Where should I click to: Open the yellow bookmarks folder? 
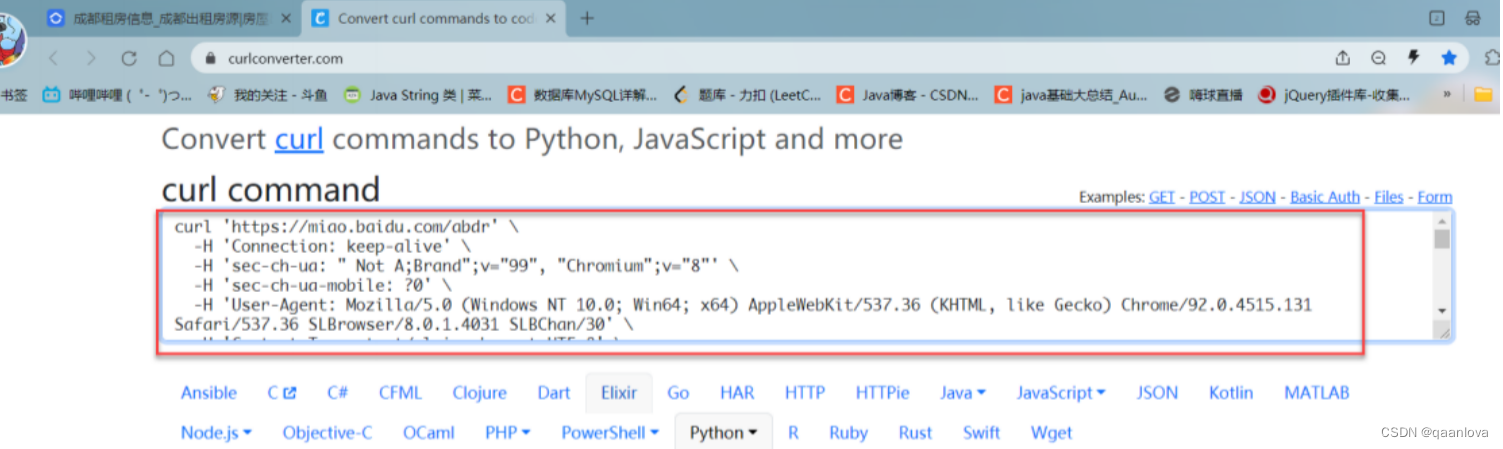1484,95
